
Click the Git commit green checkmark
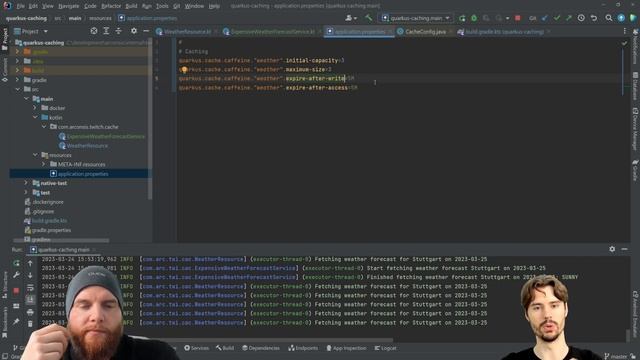(x=557, y=18)
